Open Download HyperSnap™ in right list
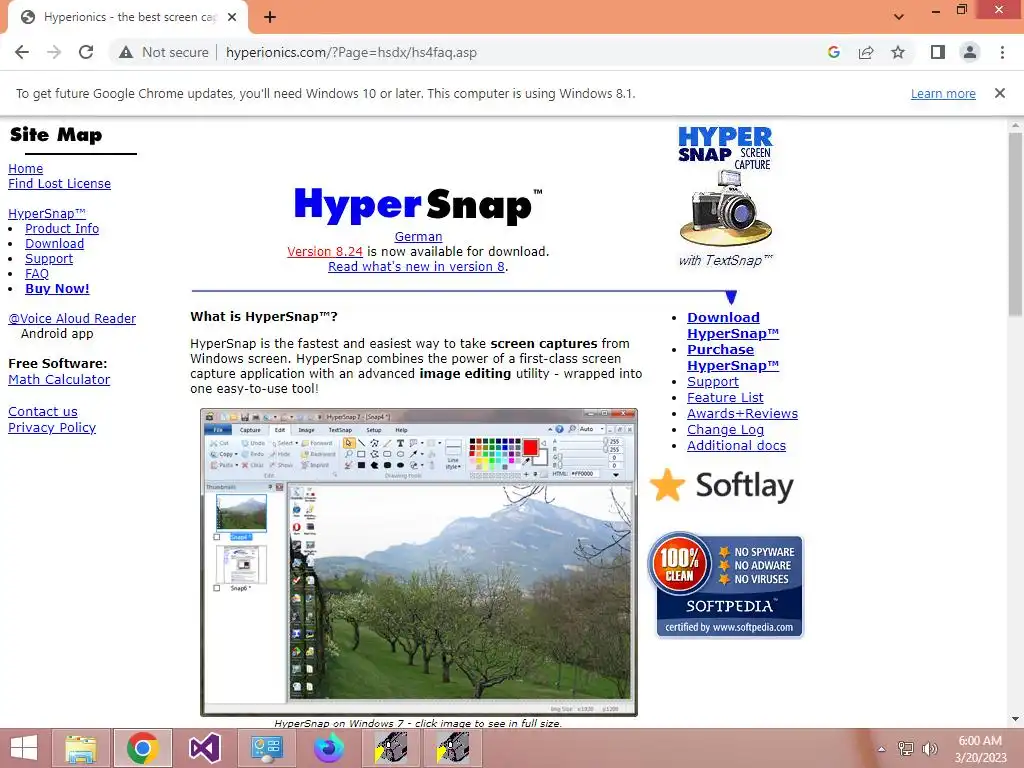 733,325
